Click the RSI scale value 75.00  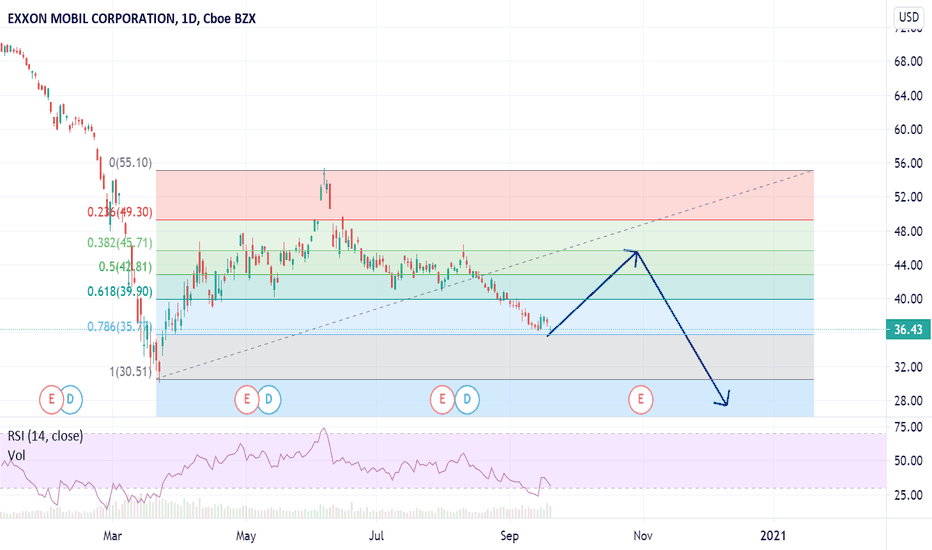[908, 426]
